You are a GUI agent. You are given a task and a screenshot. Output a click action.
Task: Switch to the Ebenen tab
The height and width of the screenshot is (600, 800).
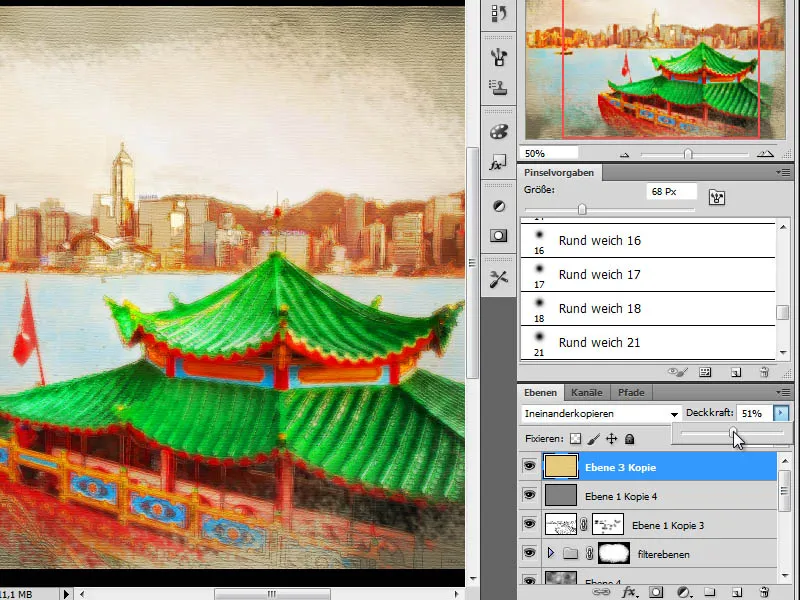pyautogui.click(x=540, y=392)
